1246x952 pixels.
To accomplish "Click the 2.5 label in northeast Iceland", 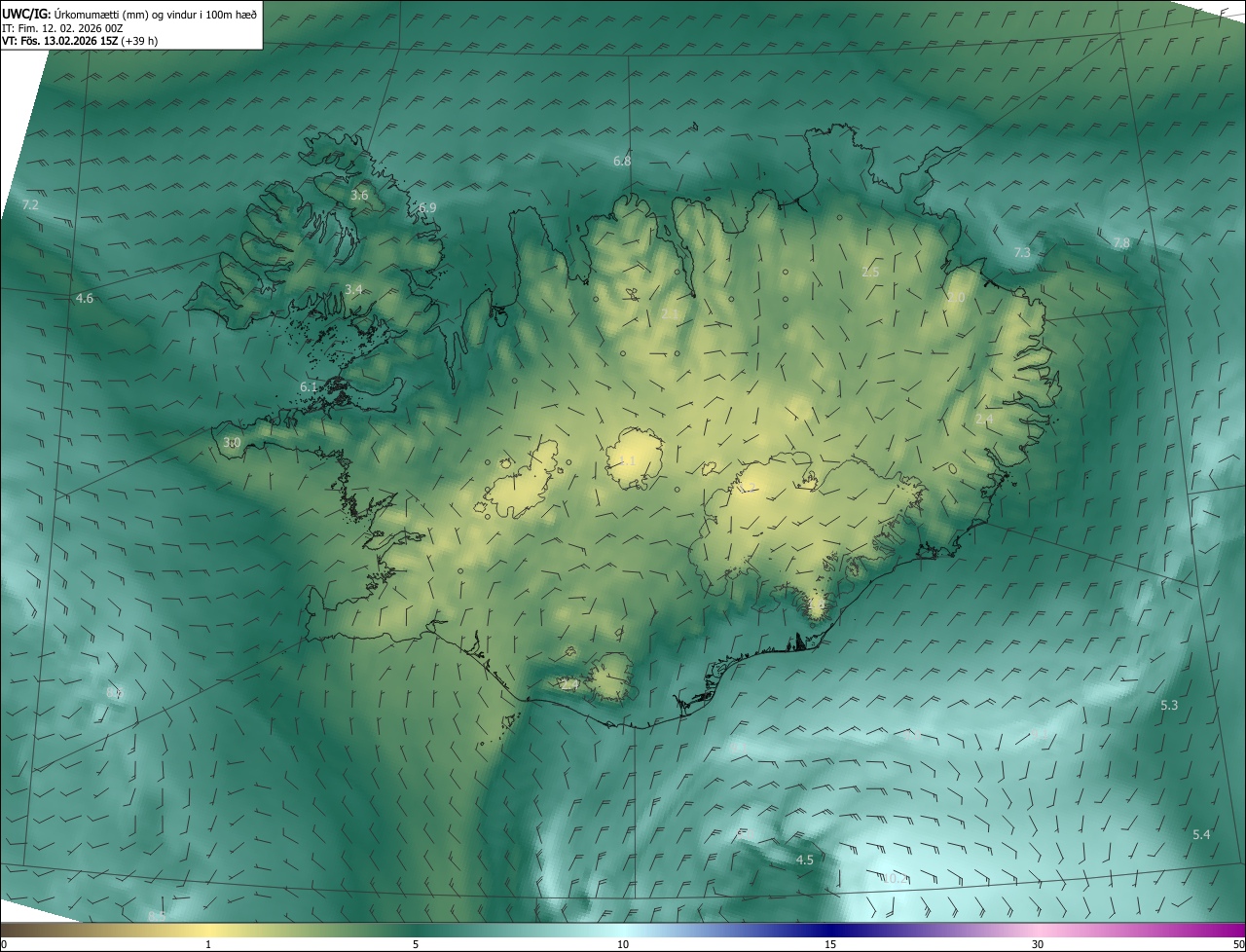I will coord(870,272).
